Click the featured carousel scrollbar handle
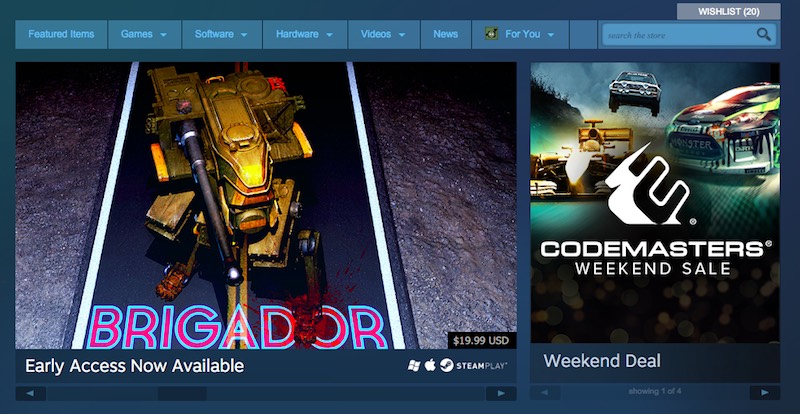Viewport: 800px width, 414px height. [x=180, y=393]
